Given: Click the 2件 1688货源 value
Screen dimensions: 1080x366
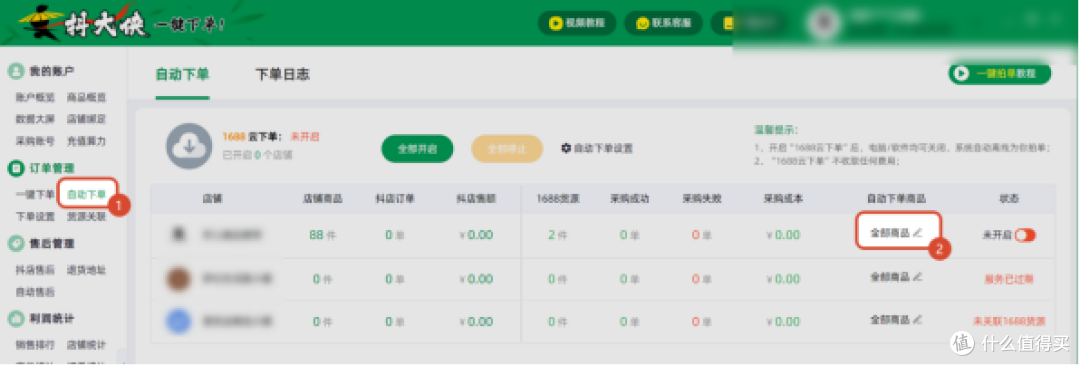Looking at the screenshot, I should (x=557, y=235).
